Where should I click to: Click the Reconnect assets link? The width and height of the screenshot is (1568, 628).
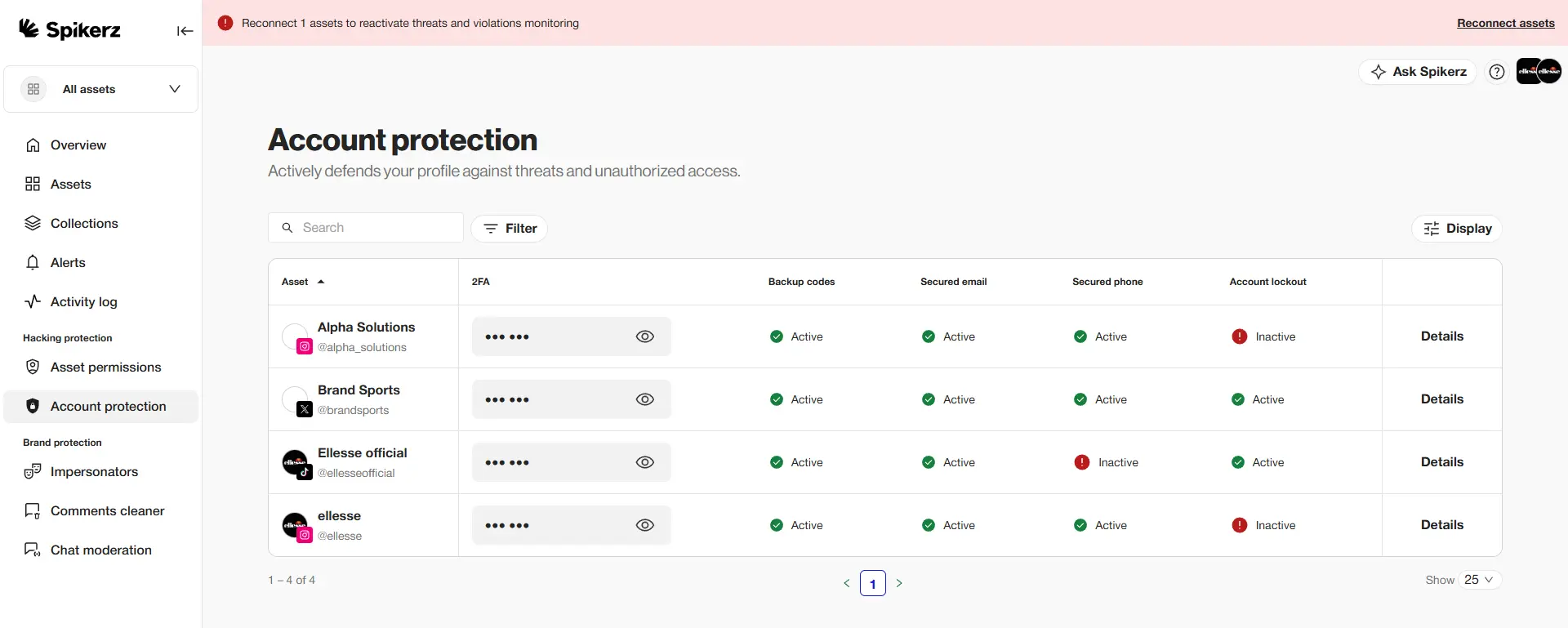[1505, 23]
